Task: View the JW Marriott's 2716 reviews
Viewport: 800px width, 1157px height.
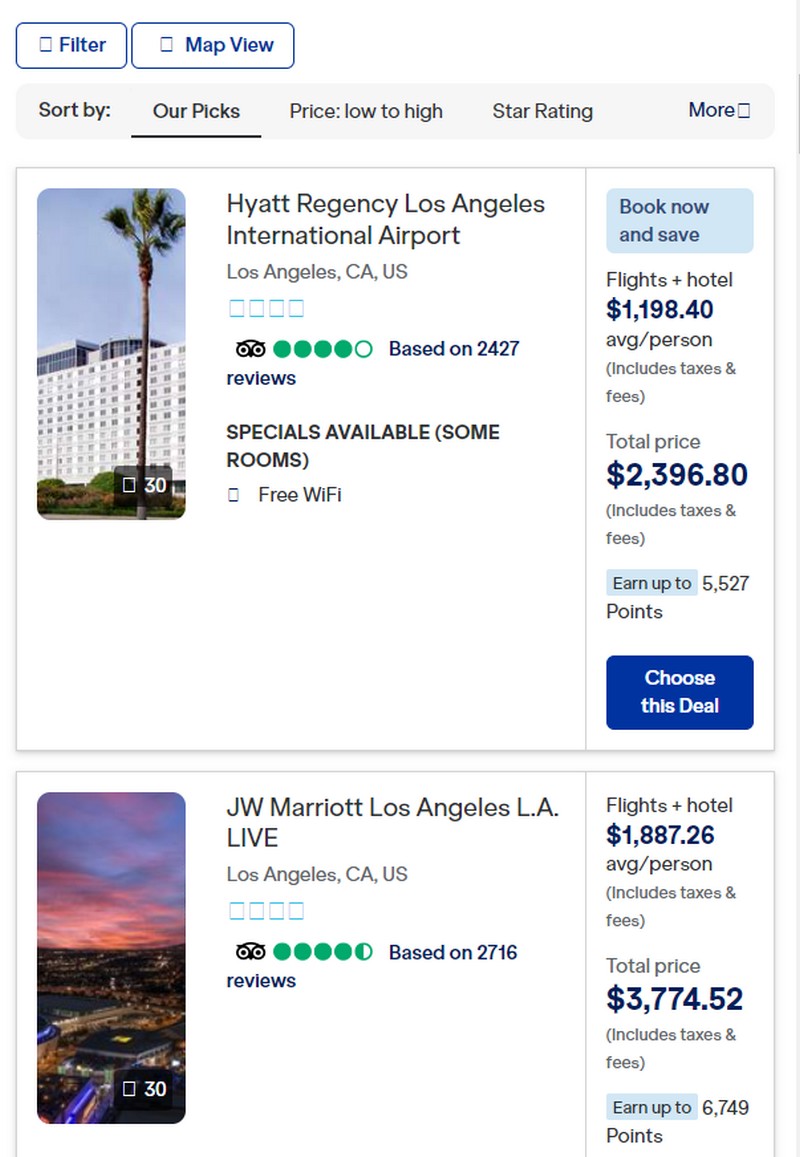Action: click(372, 967)
